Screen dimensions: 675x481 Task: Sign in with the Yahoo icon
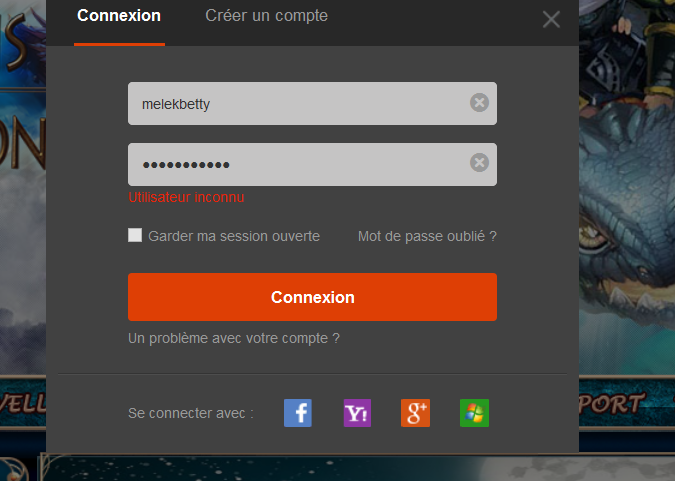(x=357, y=413)
